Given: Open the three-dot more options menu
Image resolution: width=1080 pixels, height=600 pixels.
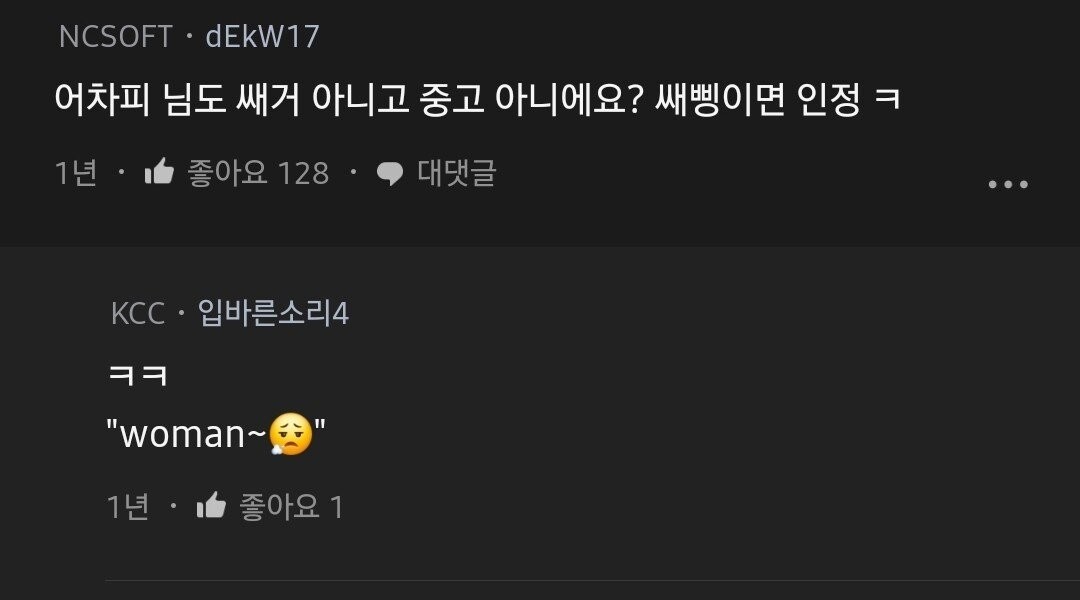Looking at the screenshot, I should point(1007,184).
